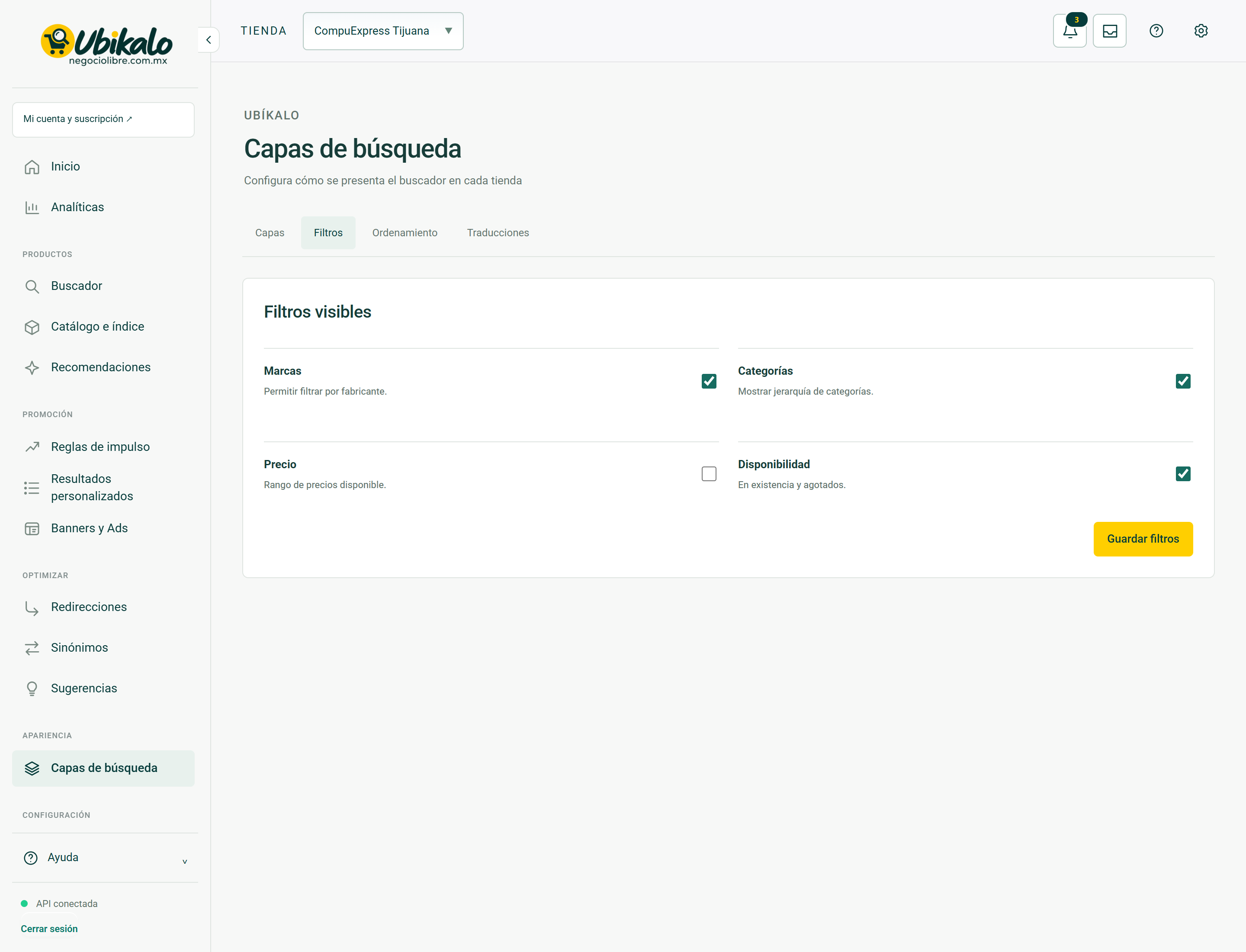Click the Banners y Ads layout icon

click(x=32, y=529)
